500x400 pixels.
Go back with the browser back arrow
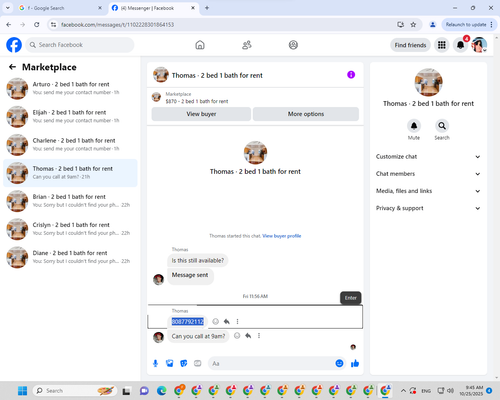[9, 24]
